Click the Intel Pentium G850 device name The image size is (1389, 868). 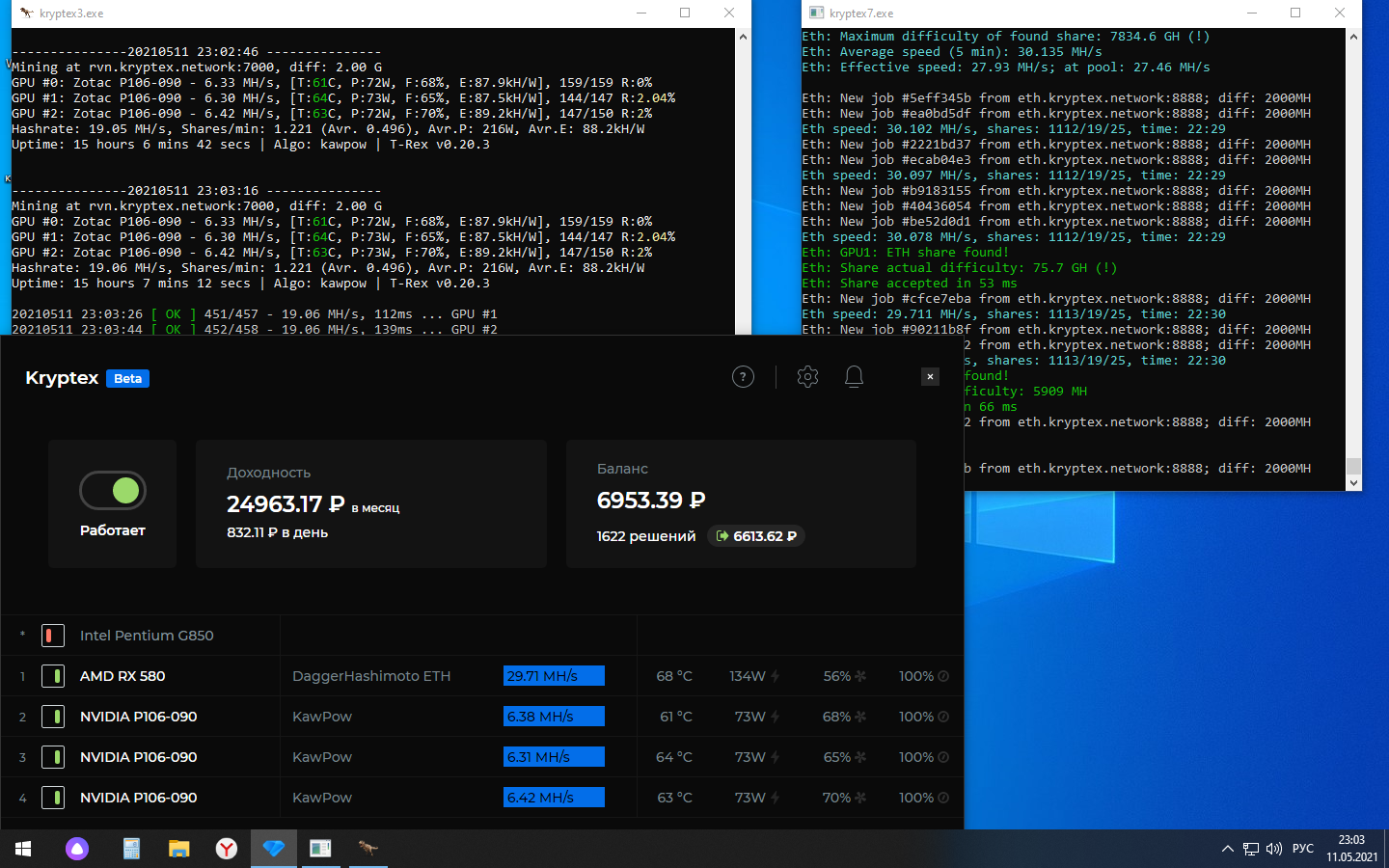pos(147,636)
